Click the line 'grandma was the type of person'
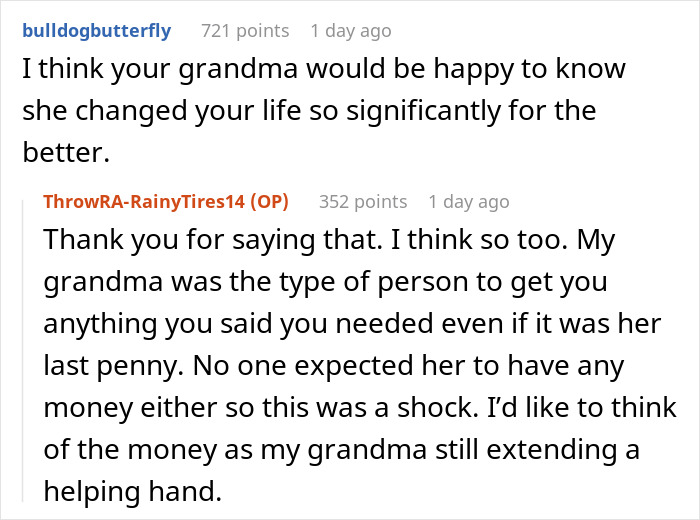The image size is (700, 520). point(325,283)
